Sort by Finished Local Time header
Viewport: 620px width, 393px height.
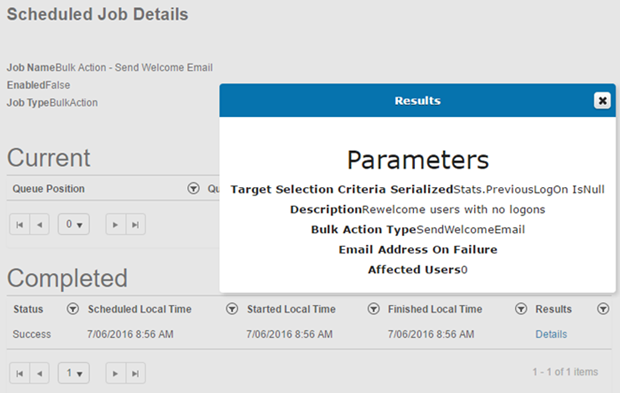(435, 309)
